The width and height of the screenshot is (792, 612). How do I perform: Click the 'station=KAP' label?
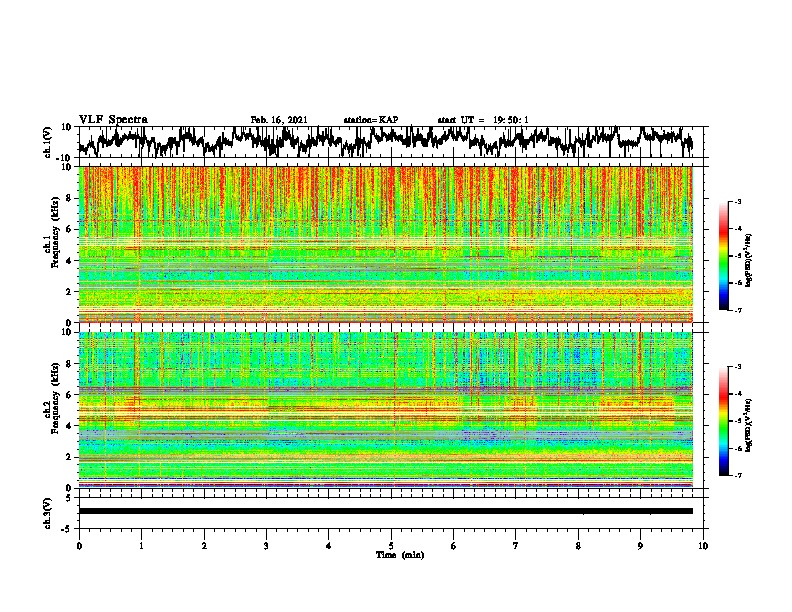[x=371, y=120]
